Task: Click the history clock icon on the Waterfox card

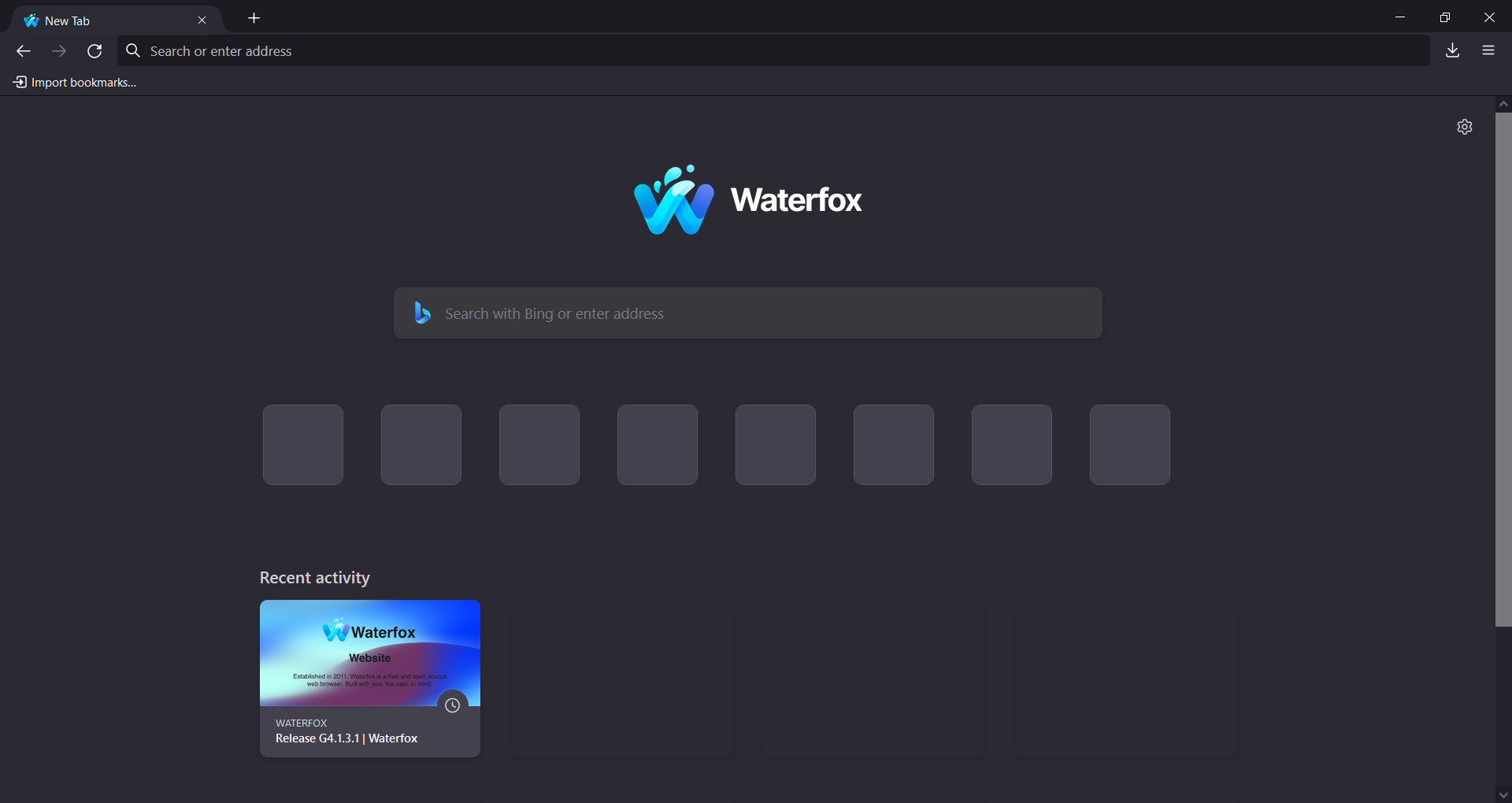Action: 453,705
